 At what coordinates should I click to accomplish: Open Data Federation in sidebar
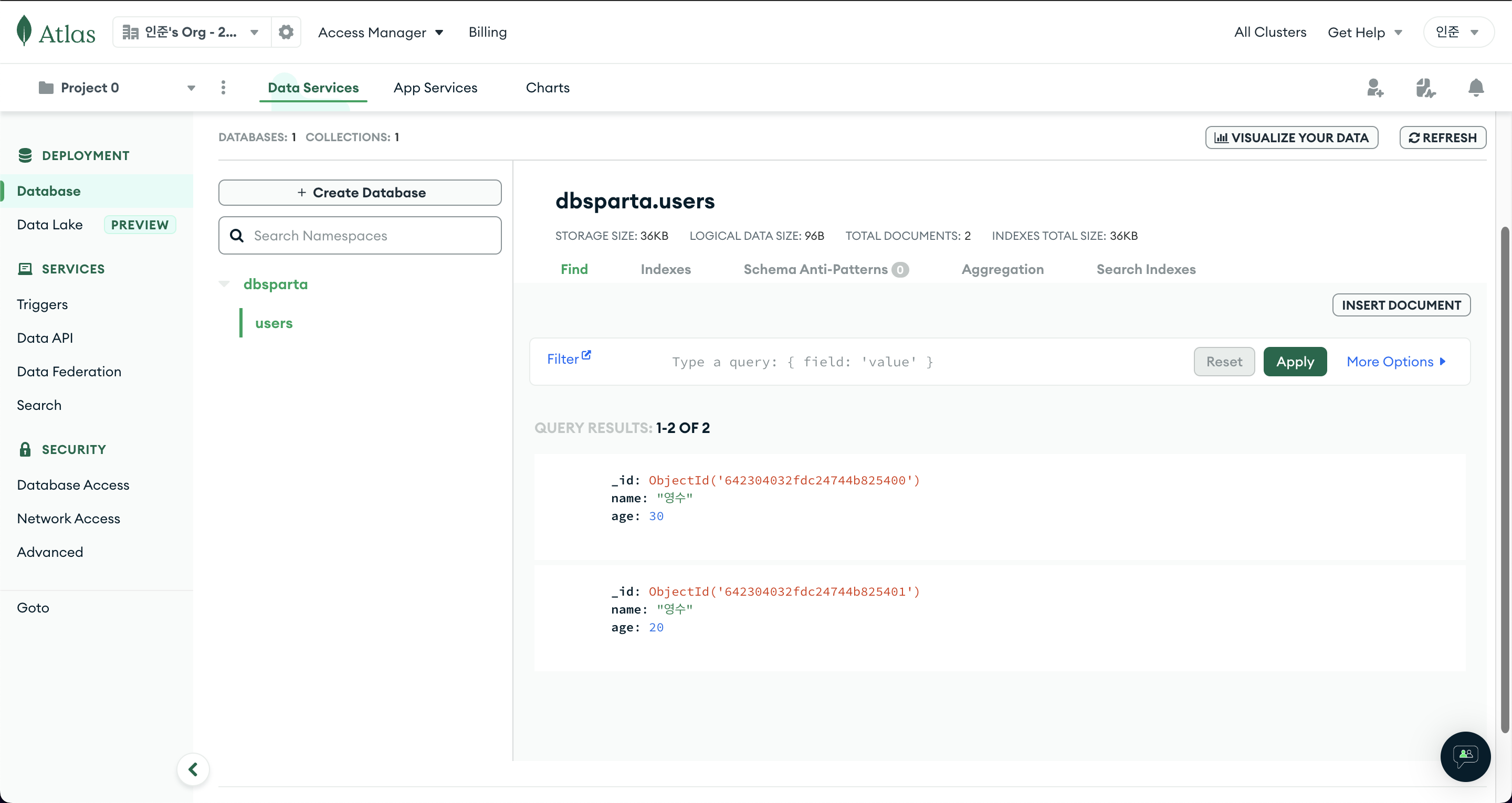click(x=69, y=371)
